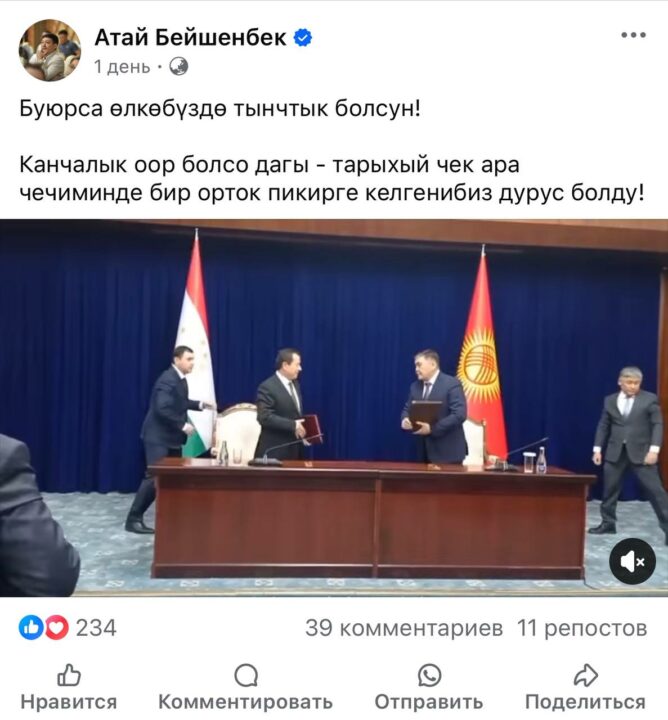Screen dimensions: 668x720
Task: Click the blue verified badge
Action: point(303,38)
